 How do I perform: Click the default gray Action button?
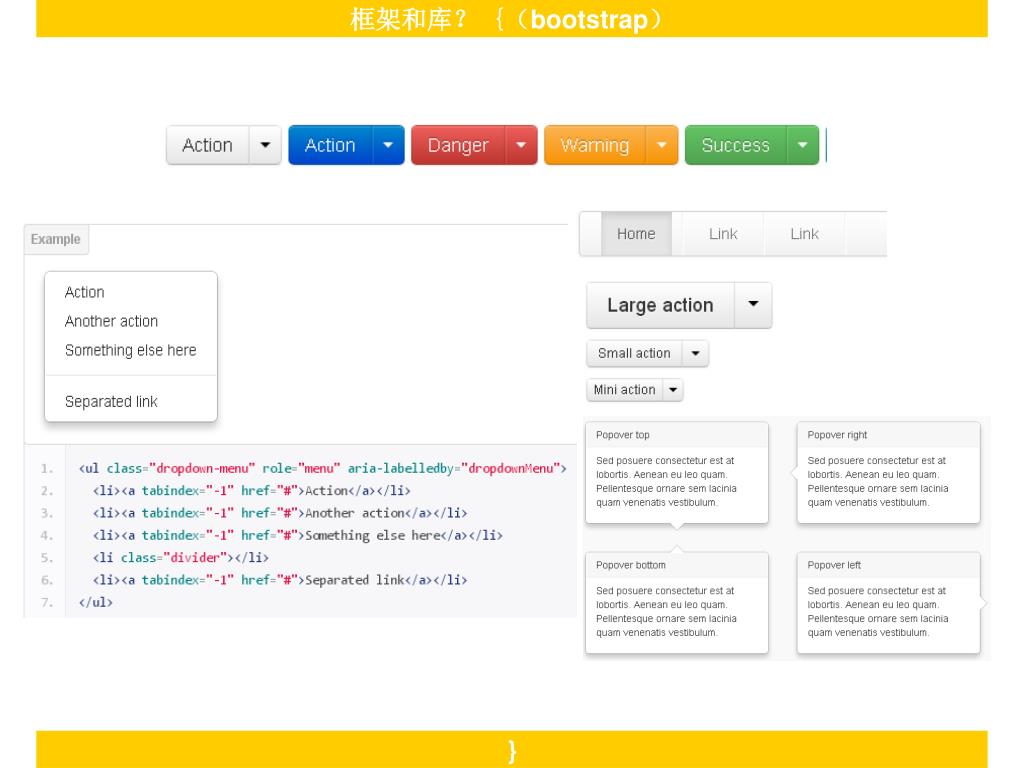(x=208, y=145)
